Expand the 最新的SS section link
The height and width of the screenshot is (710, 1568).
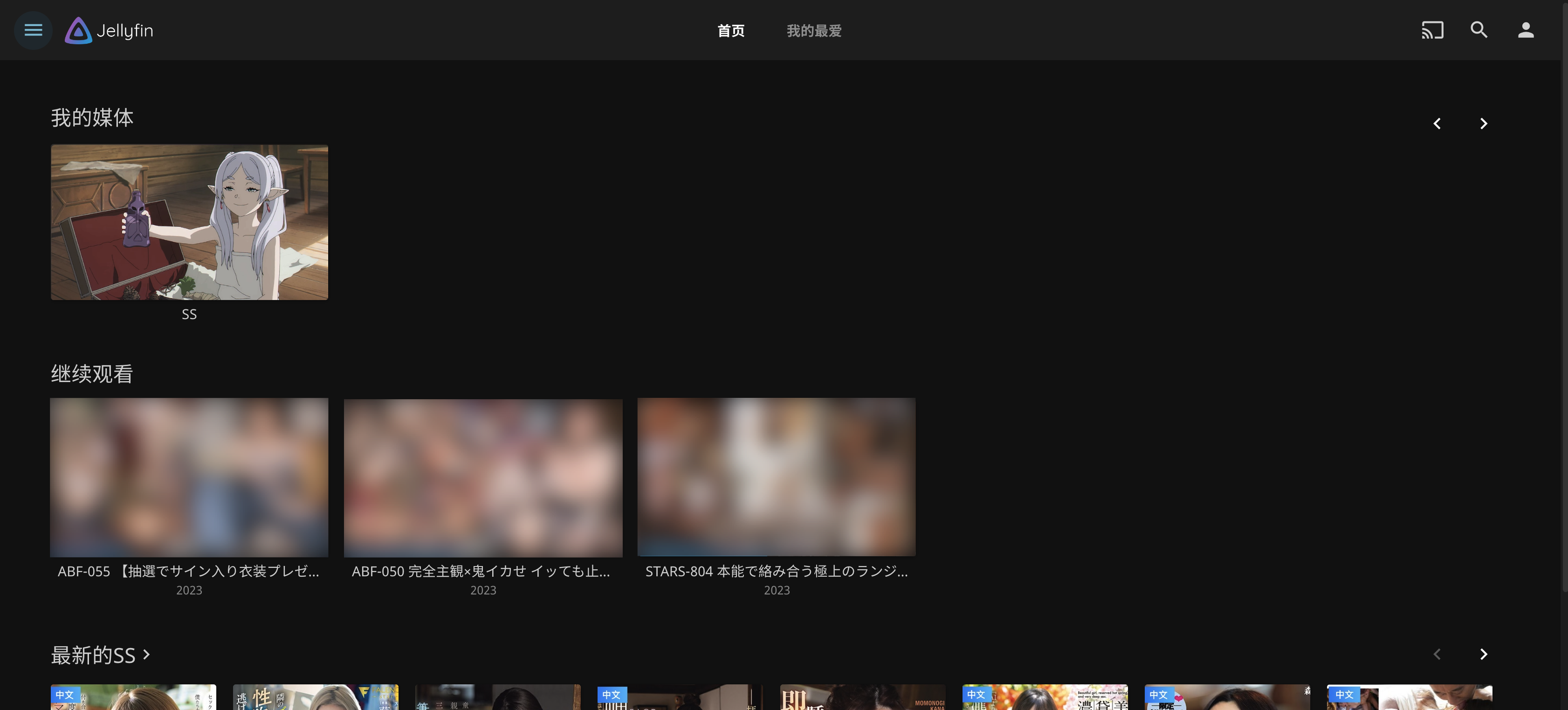point(100,655)
